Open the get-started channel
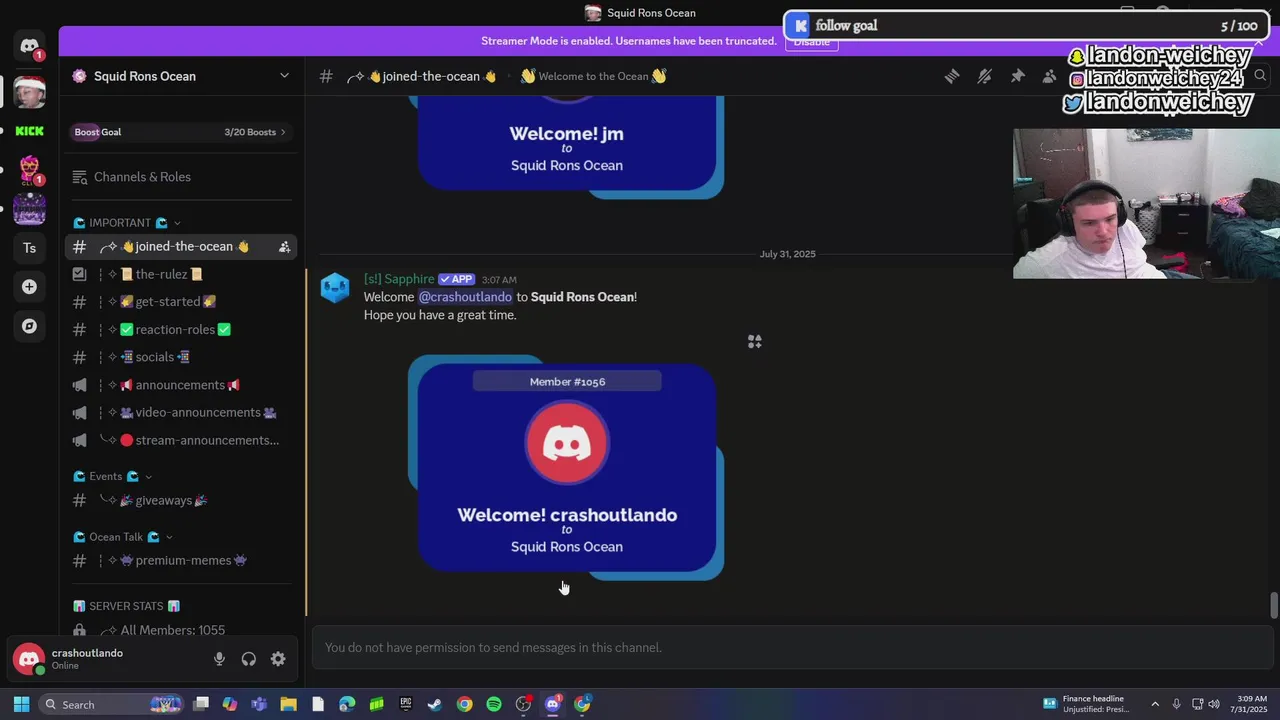This screenshot has height=720, width=1280. tap(182, 302)
